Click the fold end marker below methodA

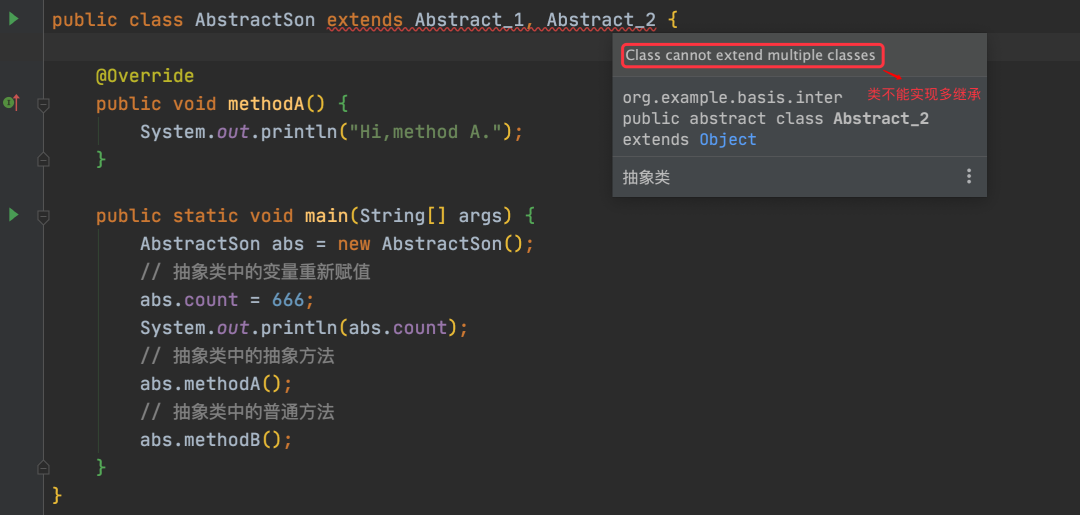pyautogui.click(x=43, y=160)
